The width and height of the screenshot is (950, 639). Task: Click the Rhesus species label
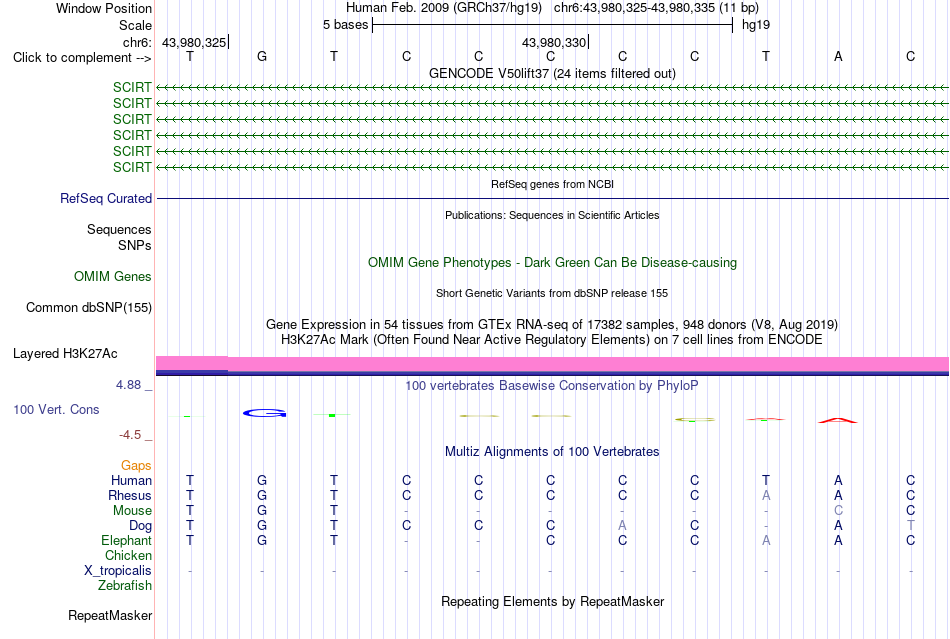pos(130,496)
